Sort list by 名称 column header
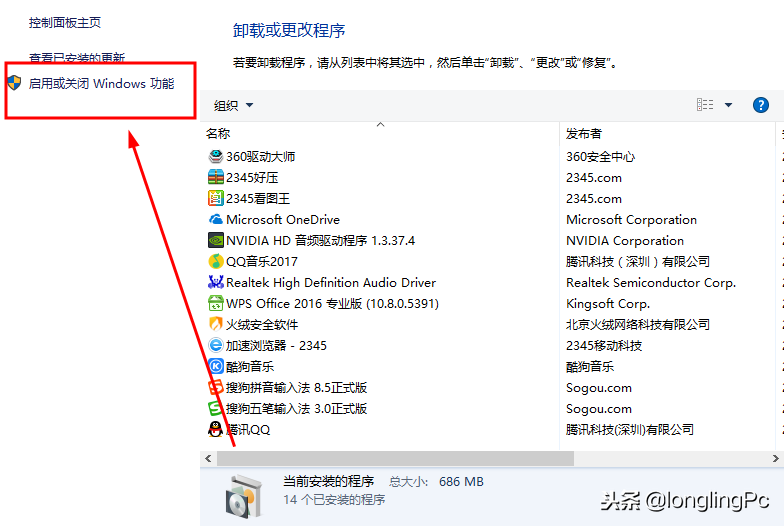Viewport: 784px width, 526px height. point(218,134)
